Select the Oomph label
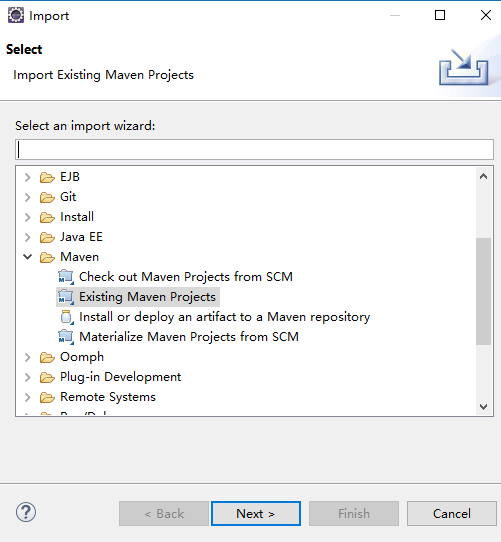 pyautogui.click(x=82, y=357)
